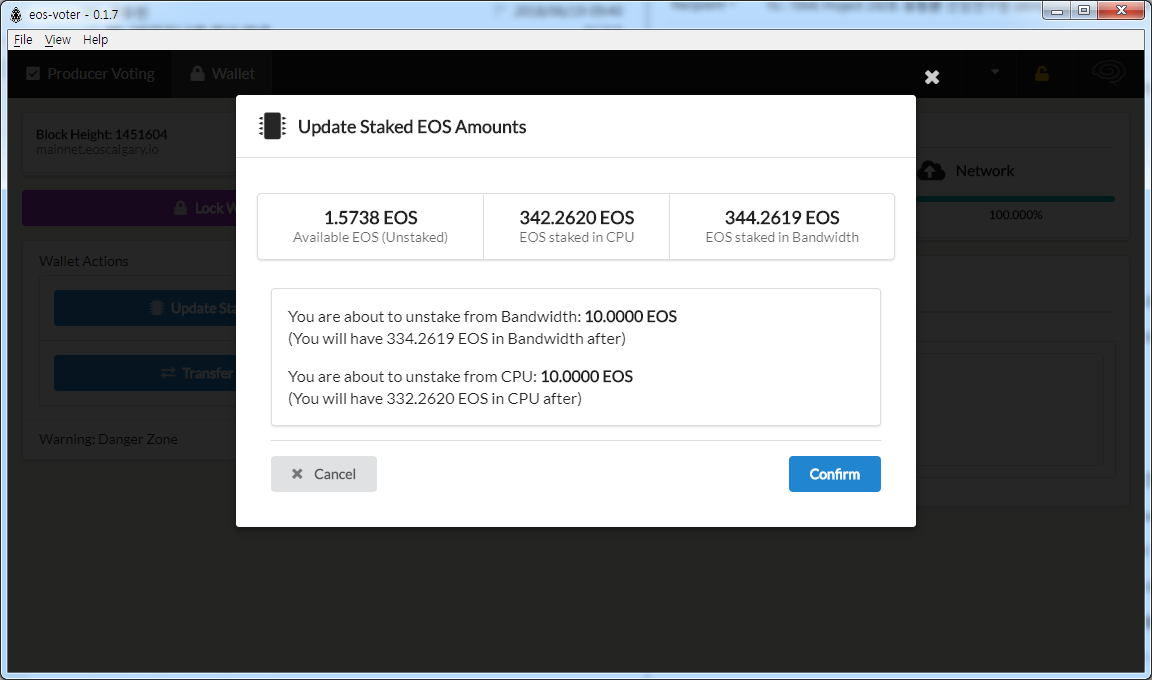This screenshot has height=680, width=1152.
Task: Click the CPU unstake amount 10.0000 EOS
Action: tap(586, 377)
